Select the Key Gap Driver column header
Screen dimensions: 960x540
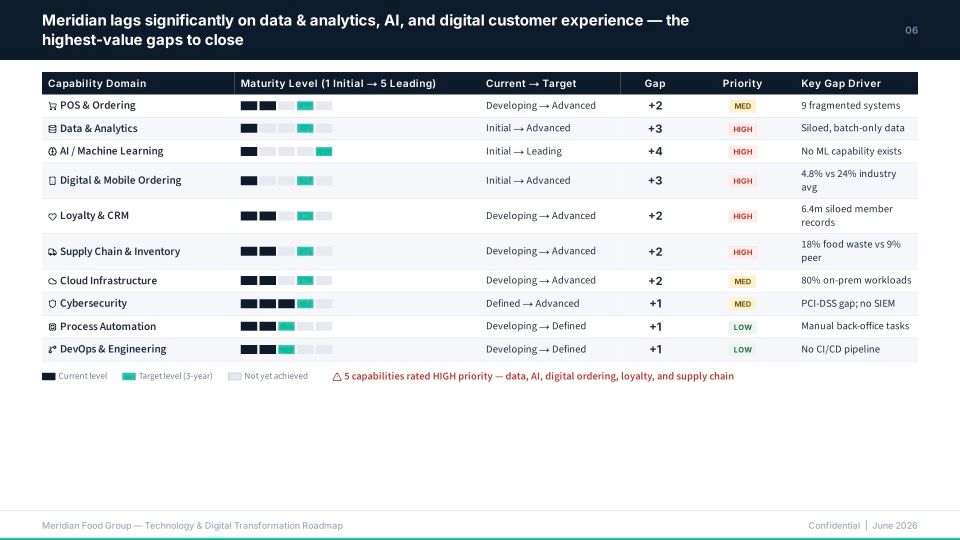(841, 83)
